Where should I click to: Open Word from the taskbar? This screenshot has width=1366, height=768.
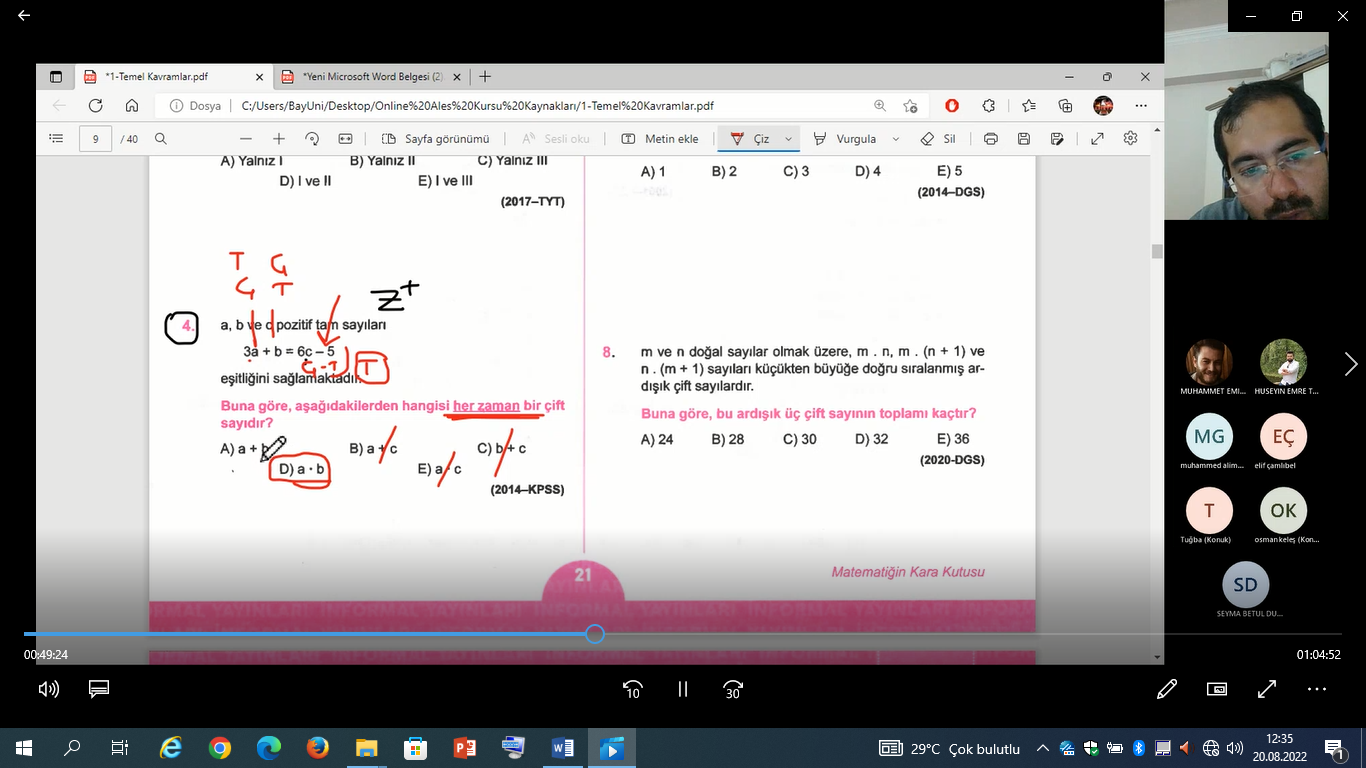(562, 748)
